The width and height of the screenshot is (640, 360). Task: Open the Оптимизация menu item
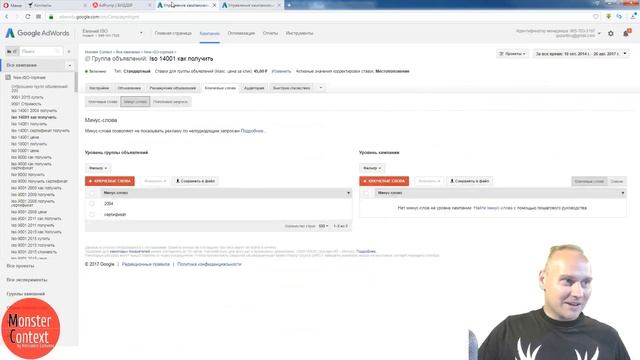click(241, 33)
